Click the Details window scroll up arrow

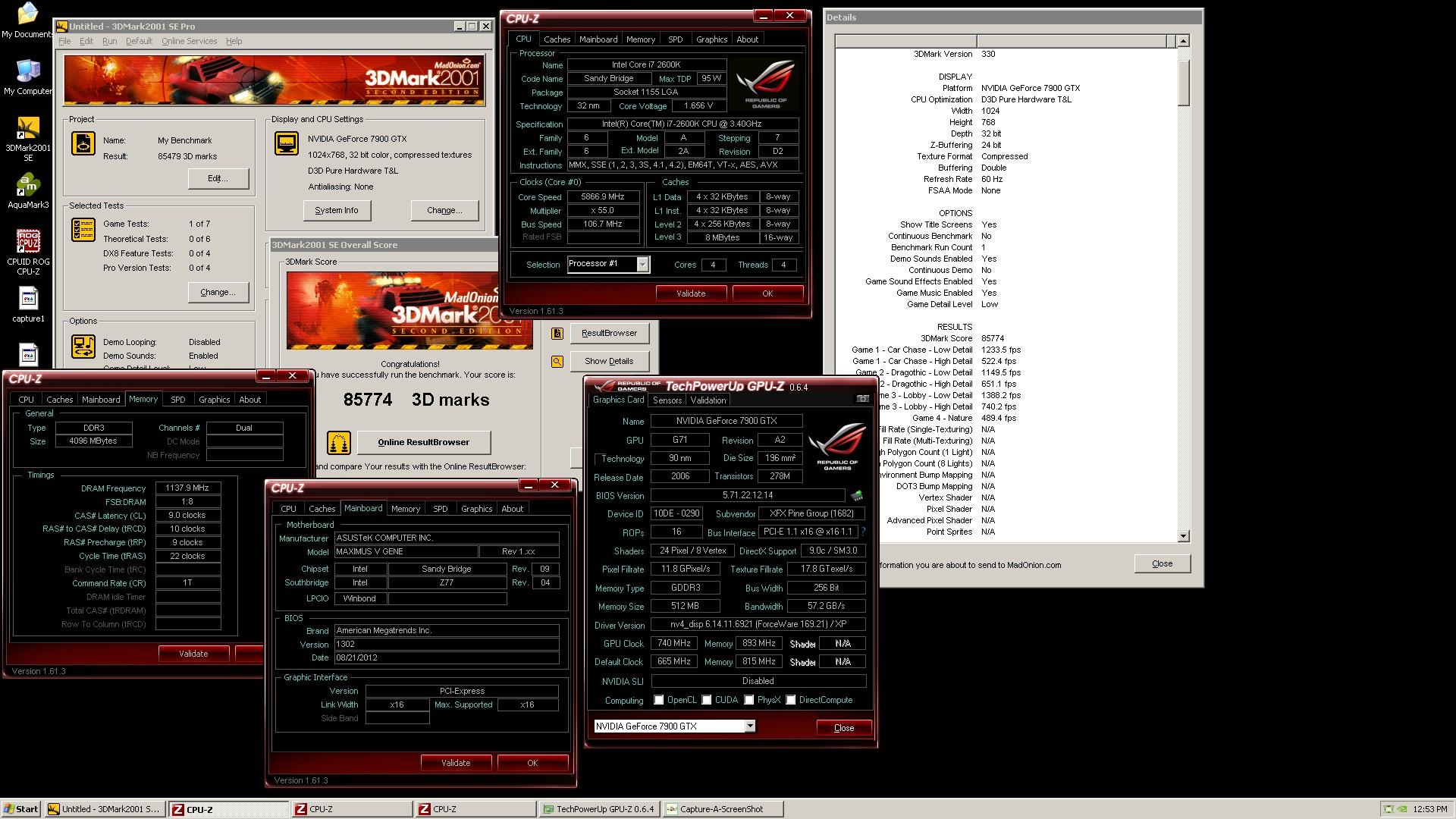tap(1183, 41)
